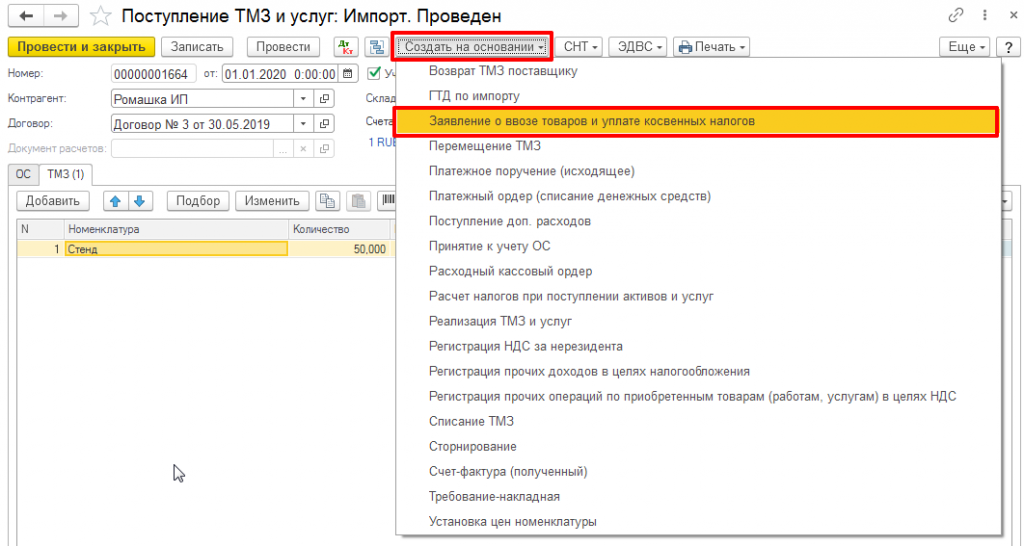Click the Провести button

coord(283,47)
